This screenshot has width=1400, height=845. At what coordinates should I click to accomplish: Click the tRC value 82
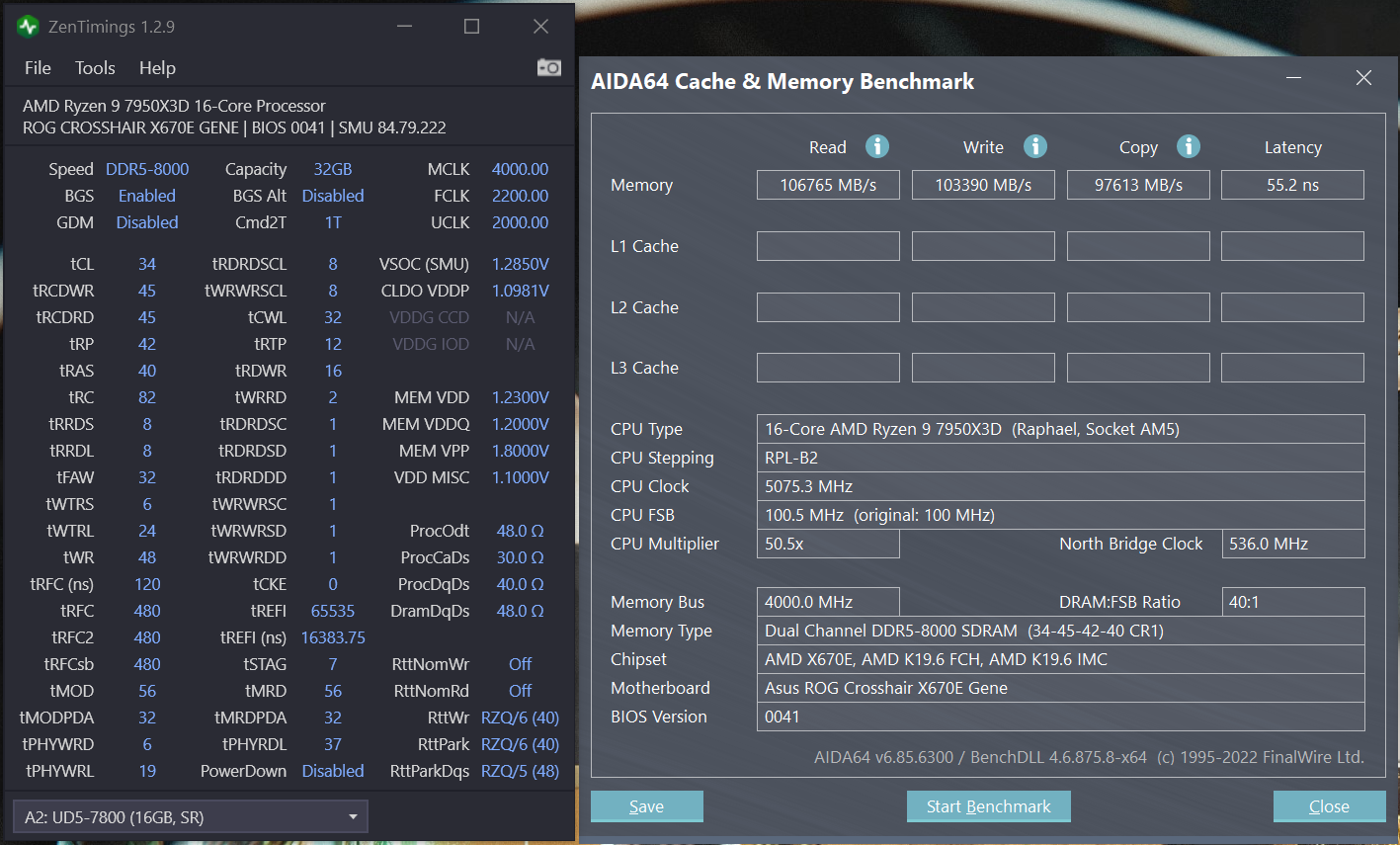[147, 397]
